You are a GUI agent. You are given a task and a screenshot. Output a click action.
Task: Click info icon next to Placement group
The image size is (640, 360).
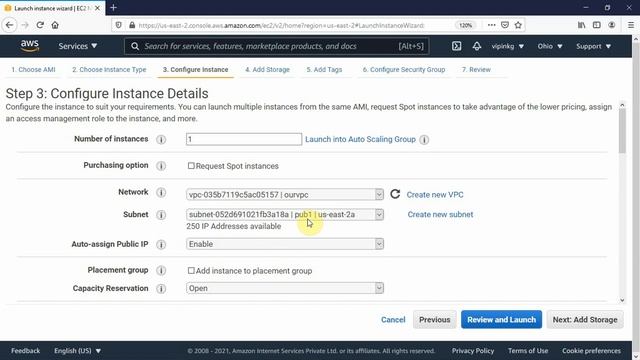point(161,270)
